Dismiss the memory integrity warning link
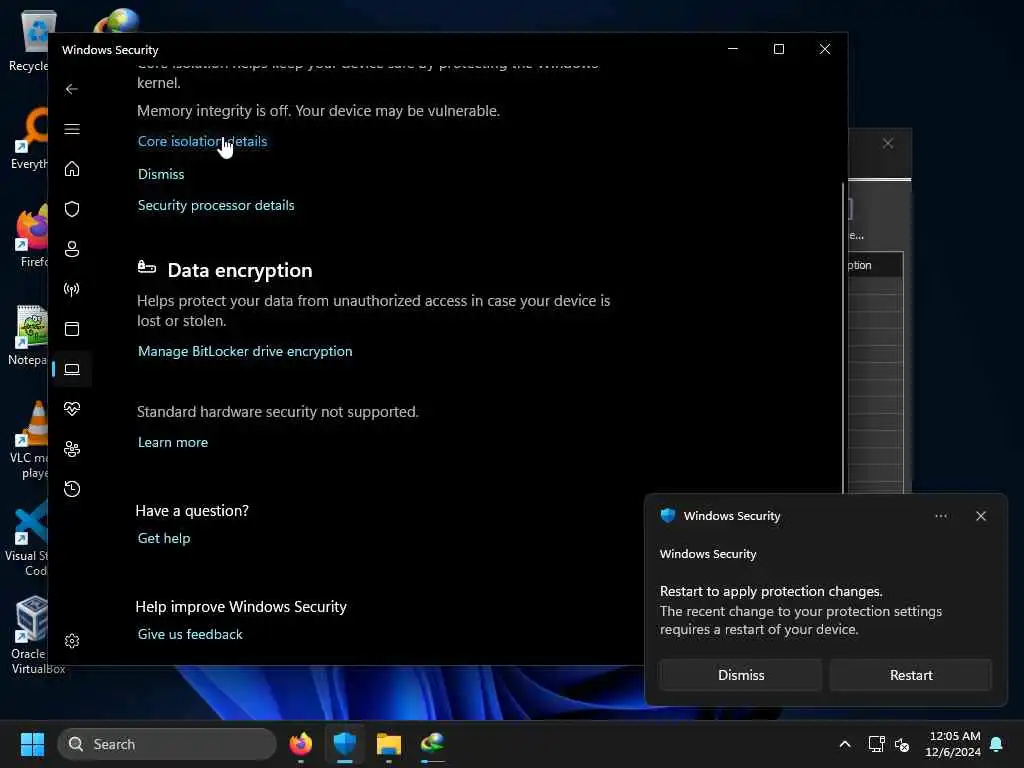Viewport: 1024px width, 768px height. coord(161,174)
